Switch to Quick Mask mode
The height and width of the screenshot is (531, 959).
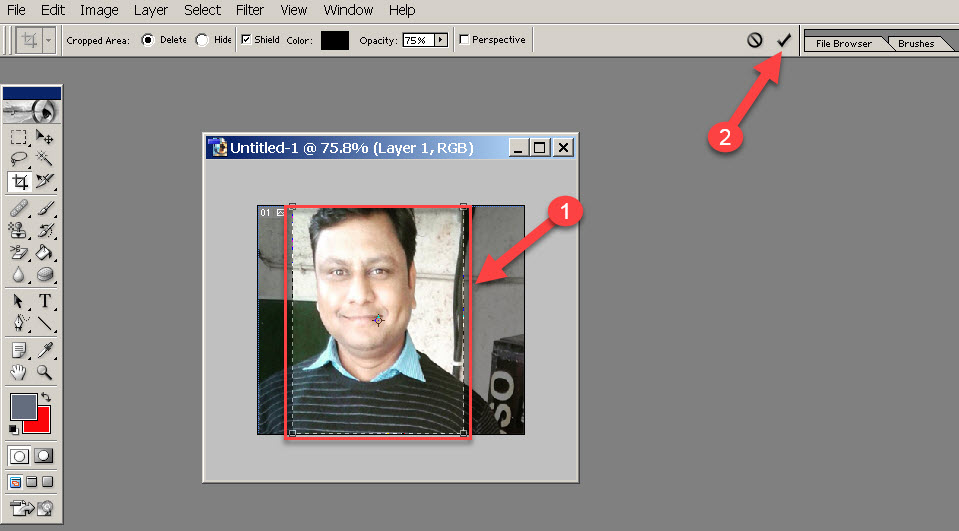[43, 456]
